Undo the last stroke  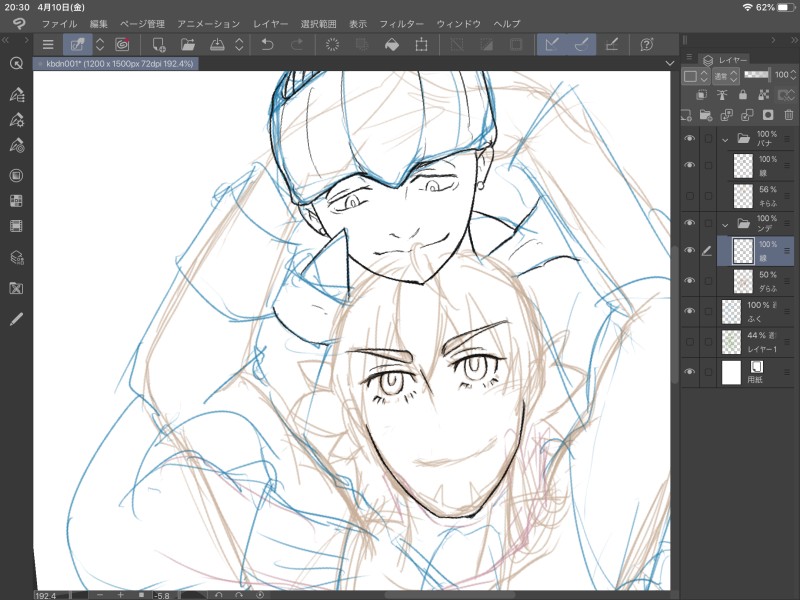tap(267, 45)
